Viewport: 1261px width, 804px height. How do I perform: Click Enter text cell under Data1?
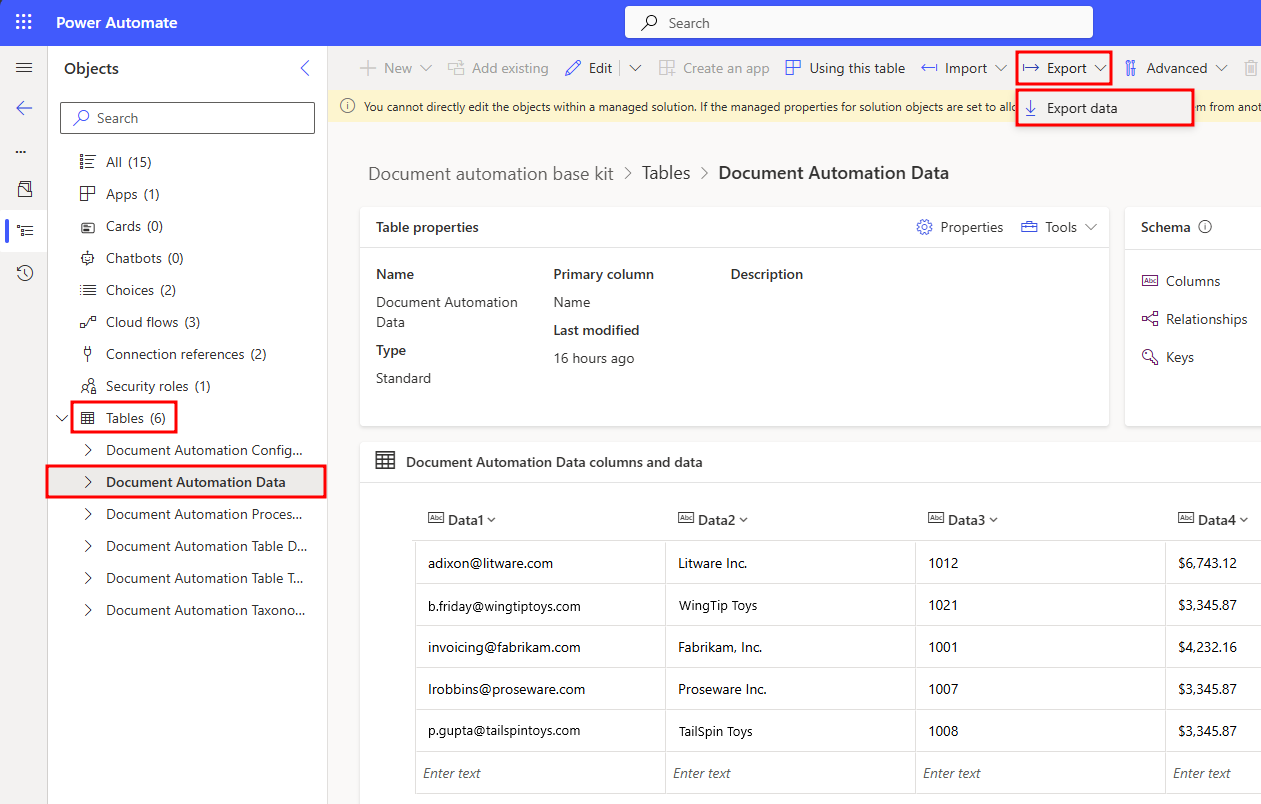tap(540, 773)
